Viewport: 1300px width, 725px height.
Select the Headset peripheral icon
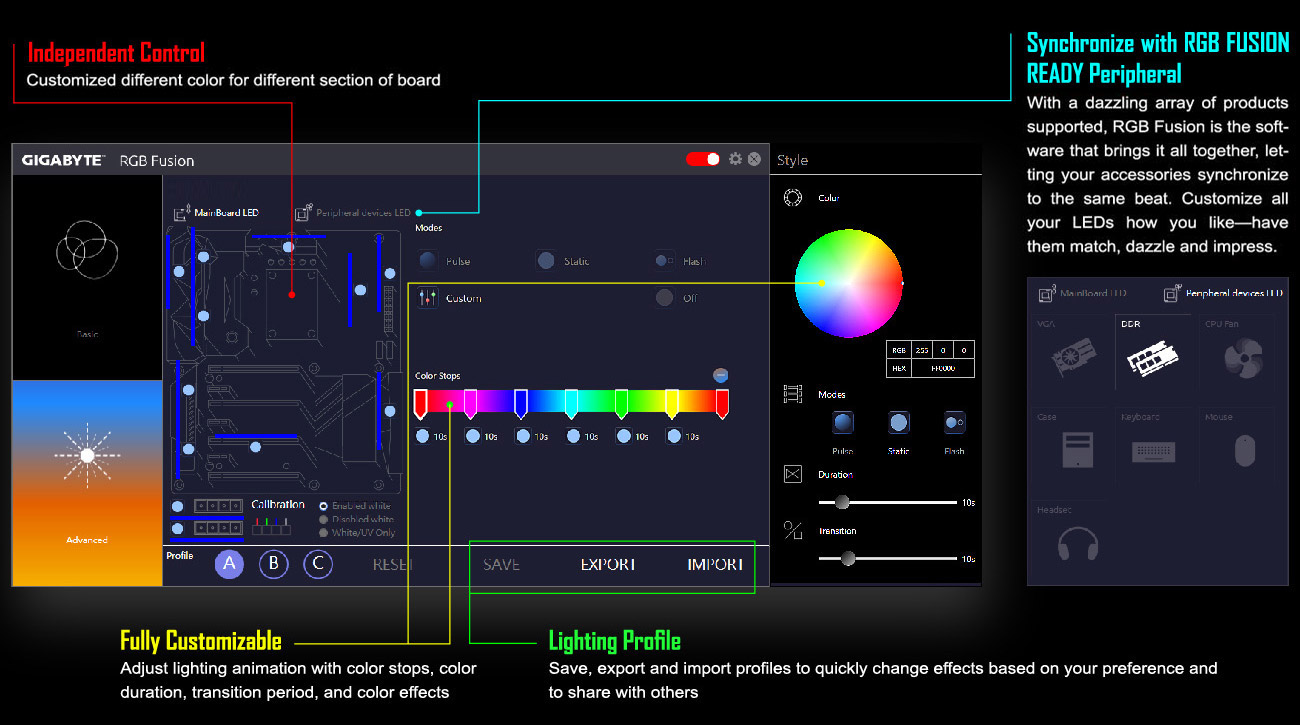(x=1077, y=544)
